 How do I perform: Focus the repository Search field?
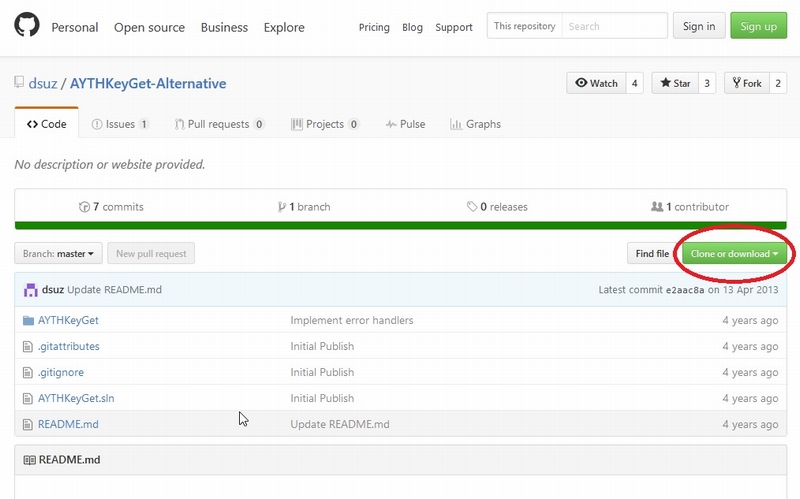(614, 26)
